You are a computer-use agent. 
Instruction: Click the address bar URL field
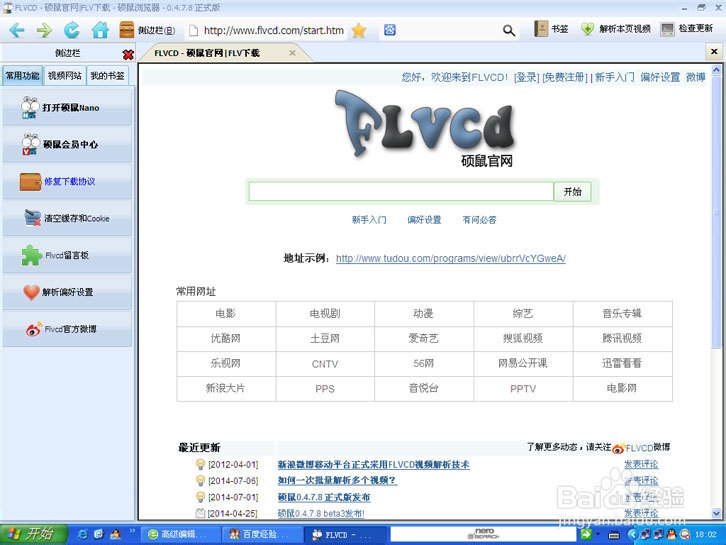[273, 31]
